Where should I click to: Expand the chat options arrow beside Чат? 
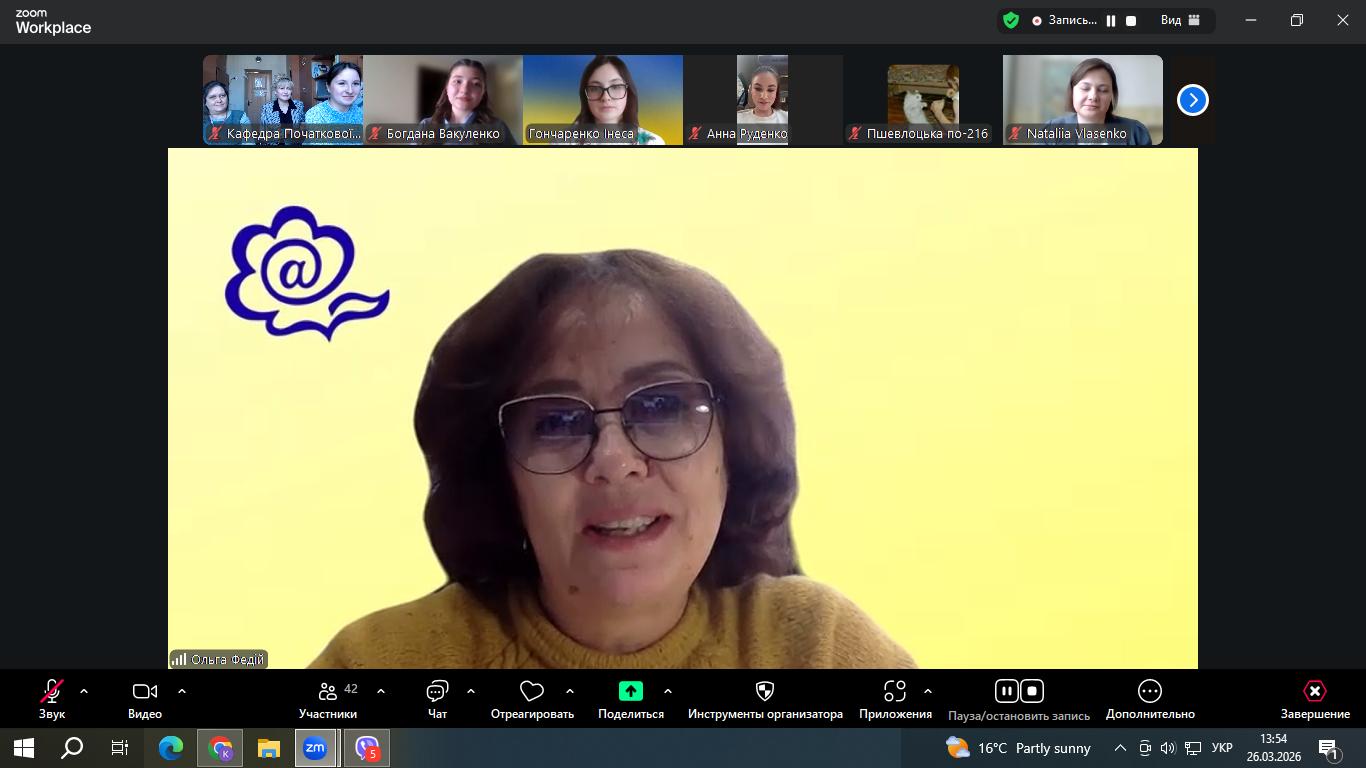coord(471,691)
